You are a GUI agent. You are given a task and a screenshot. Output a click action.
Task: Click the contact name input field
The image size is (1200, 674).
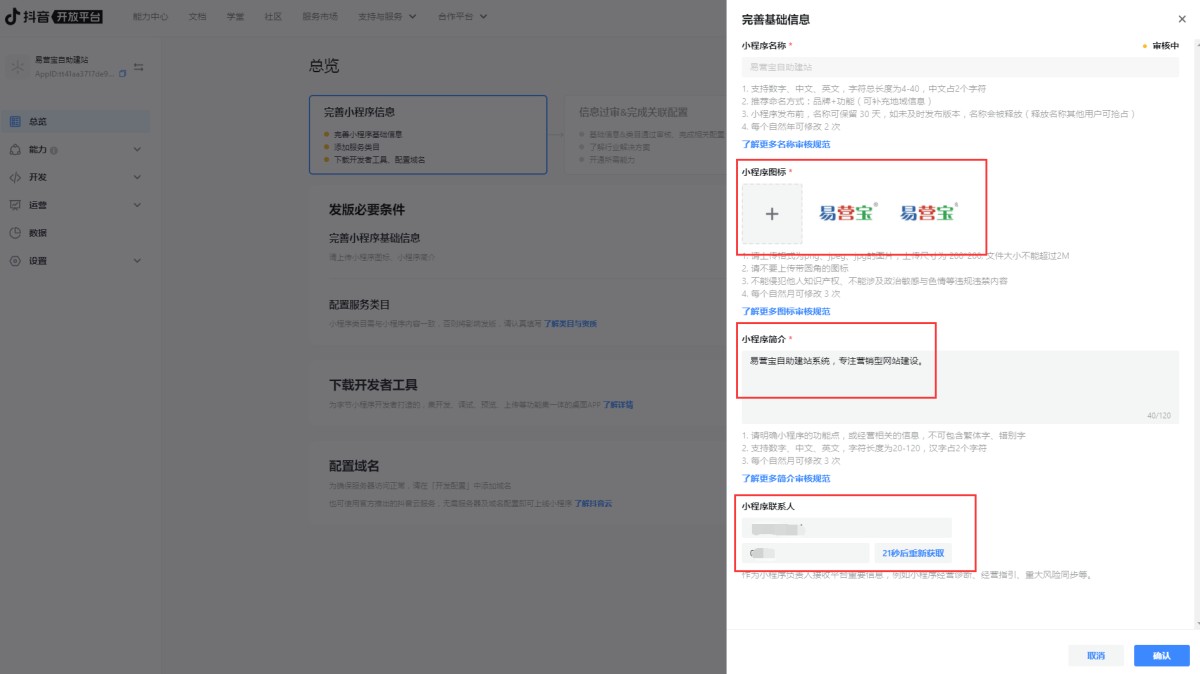pyautogui.click(x=847, y=528)
